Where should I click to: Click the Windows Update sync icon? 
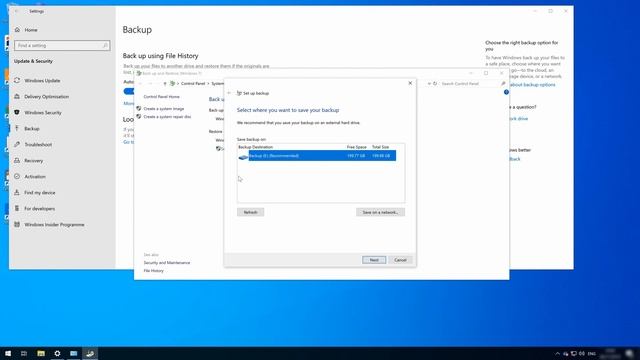[x=17, y=80]
